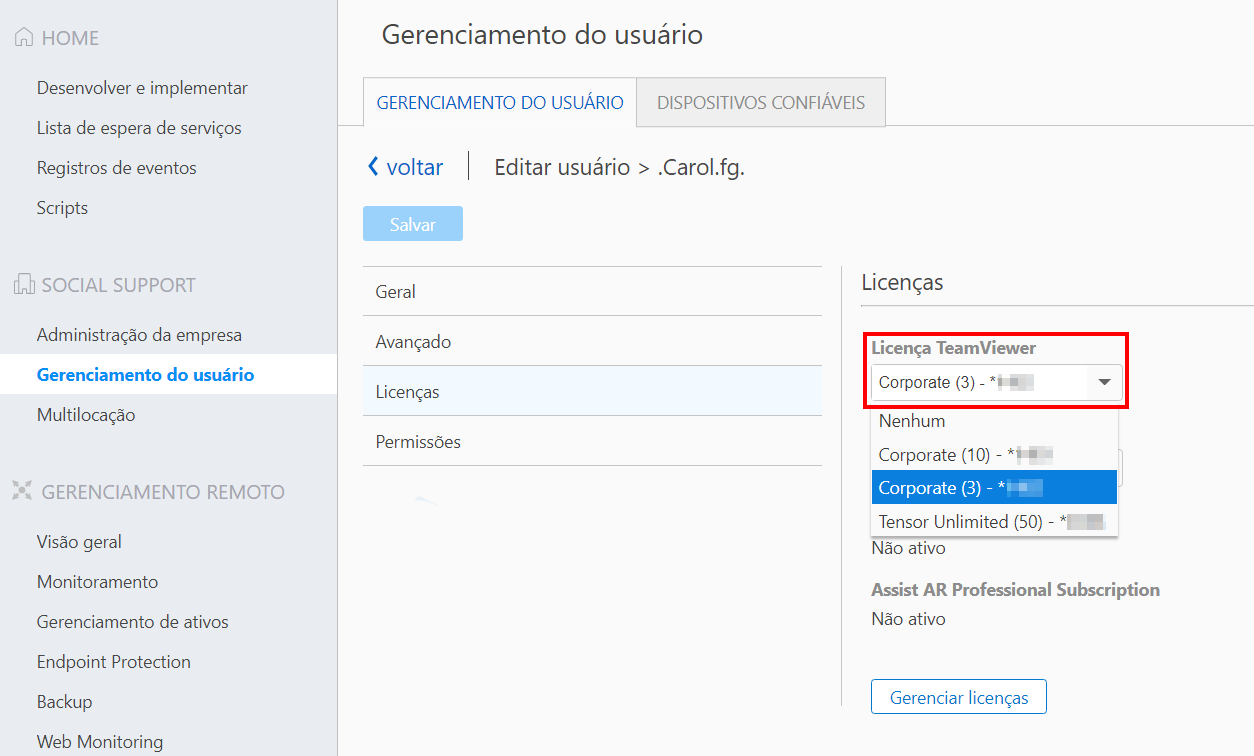Open Lista de espera de serviços

point(139,128)
